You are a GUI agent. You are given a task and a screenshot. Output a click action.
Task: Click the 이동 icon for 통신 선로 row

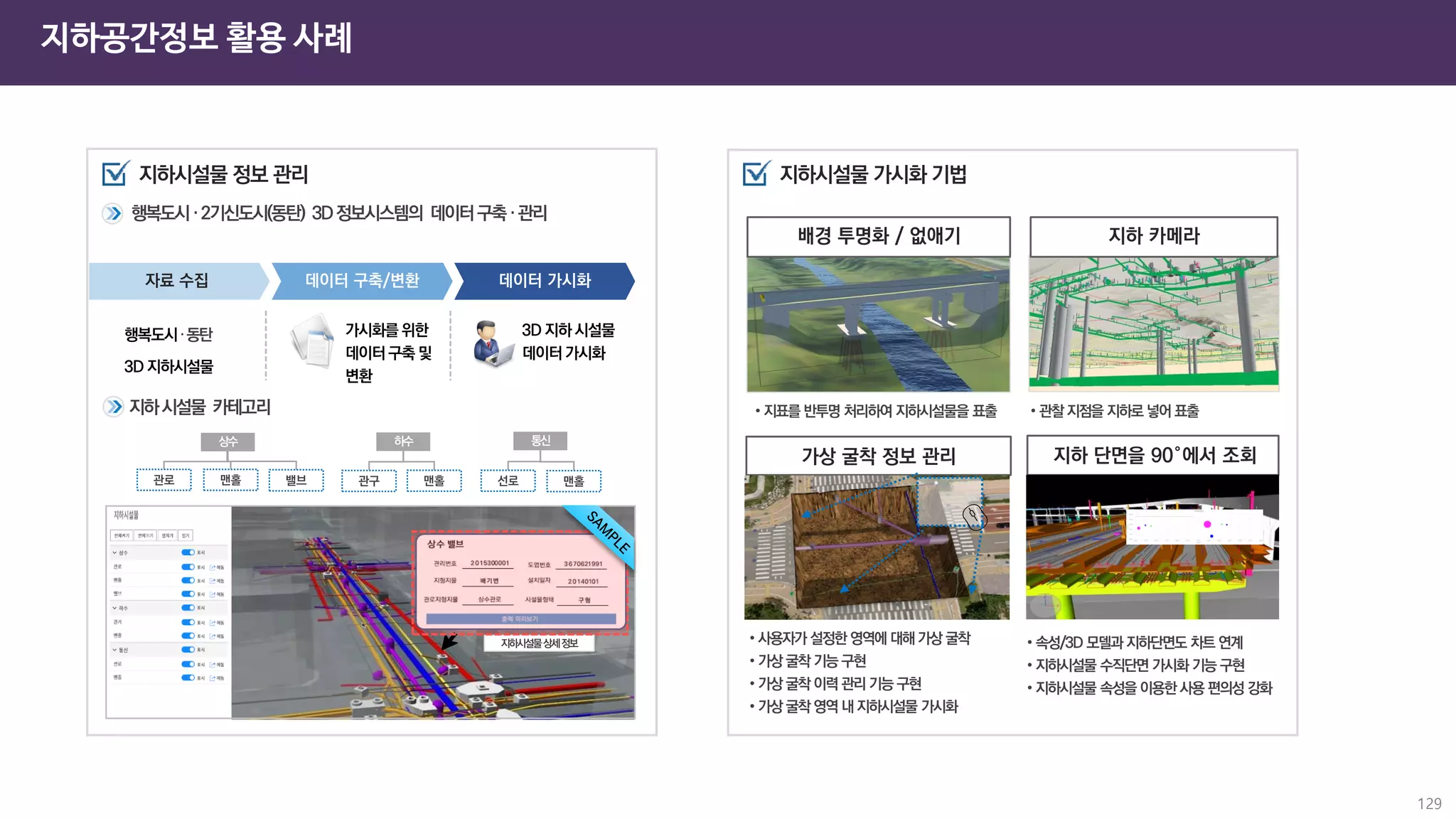[213, 665]
